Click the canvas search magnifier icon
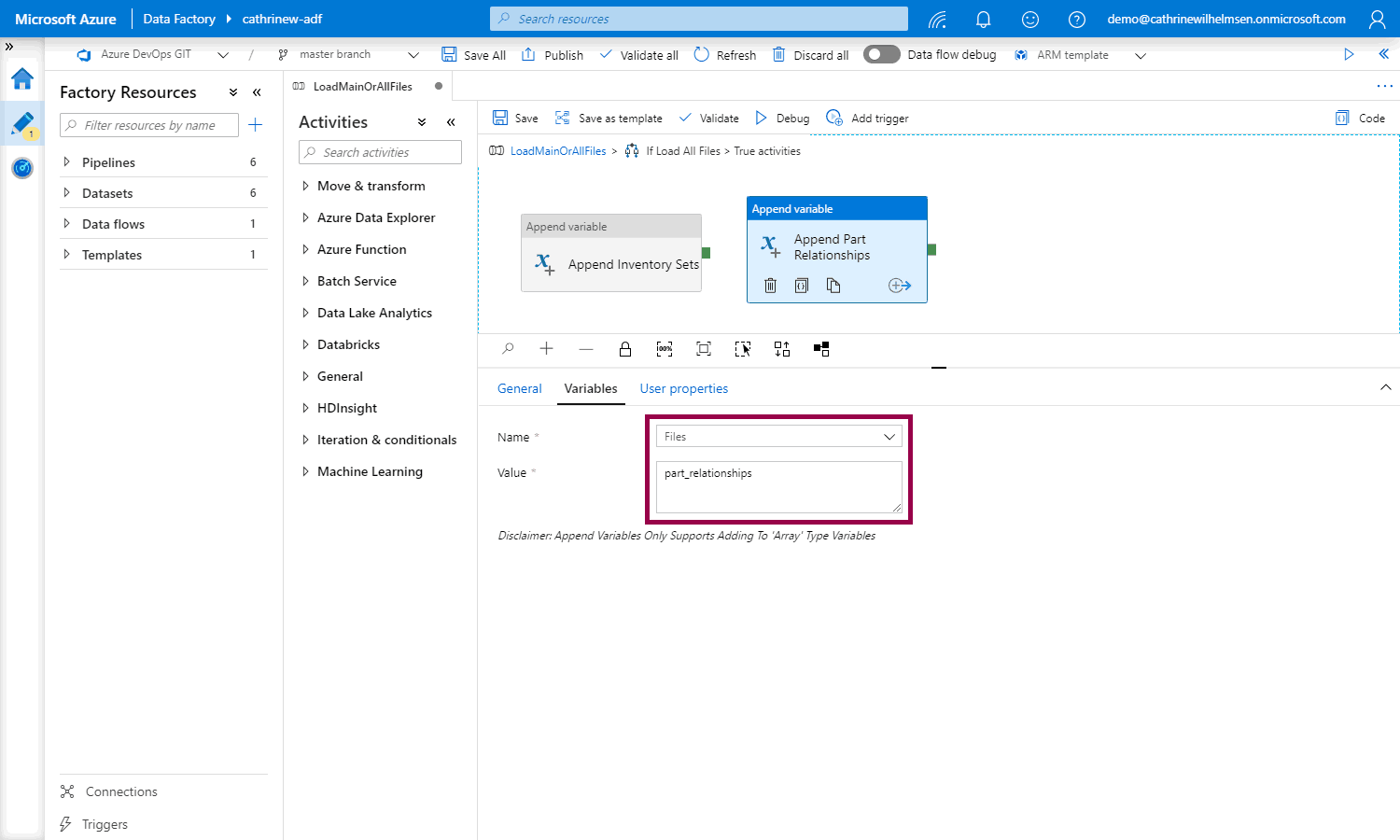 point(508,349)
